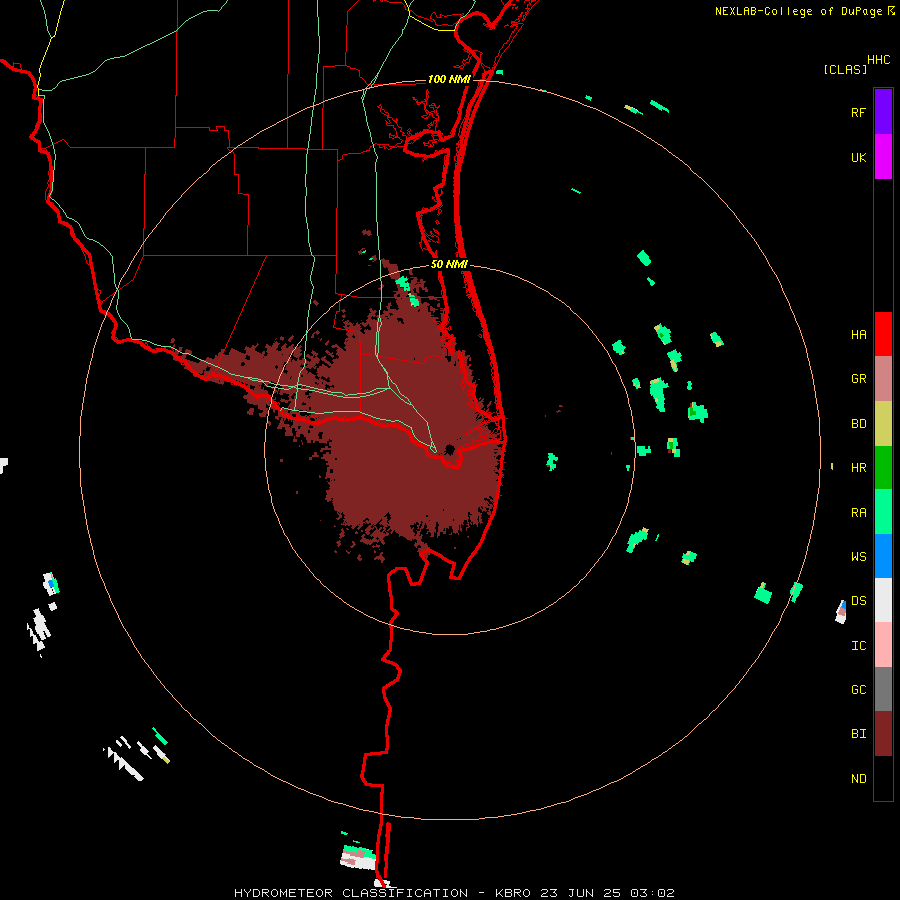Viewport: 900px width, 900px height.
Task: Click the UK magenta legend swatch
Action: pyautogui.click(x=883, y=157)
